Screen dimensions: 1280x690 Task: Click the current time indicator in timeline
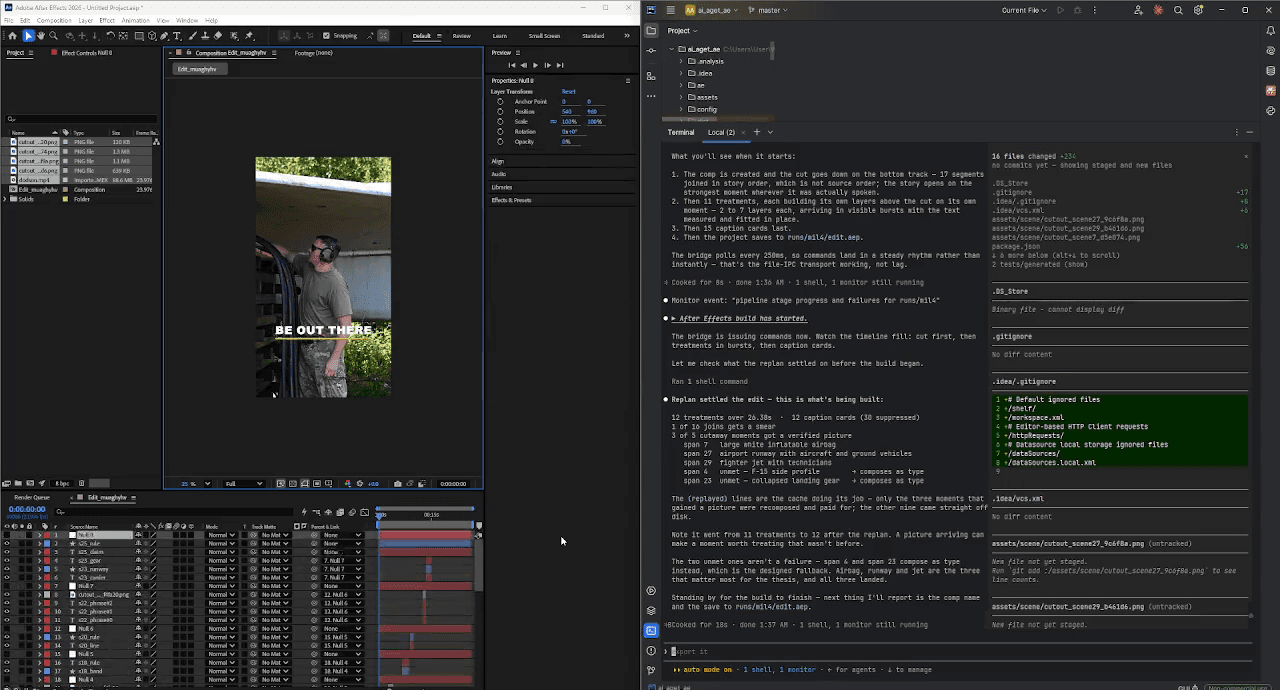[380, 514]
